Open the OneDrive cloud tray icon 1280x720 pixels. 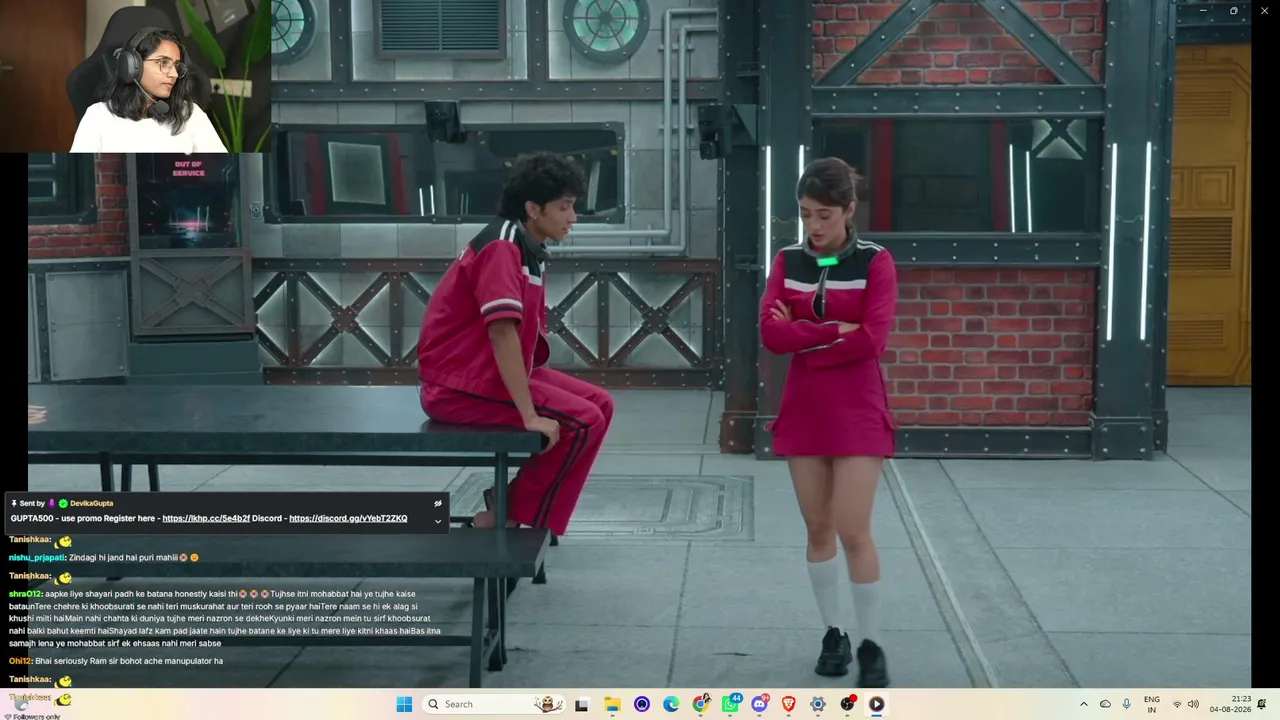point(1105,704)
